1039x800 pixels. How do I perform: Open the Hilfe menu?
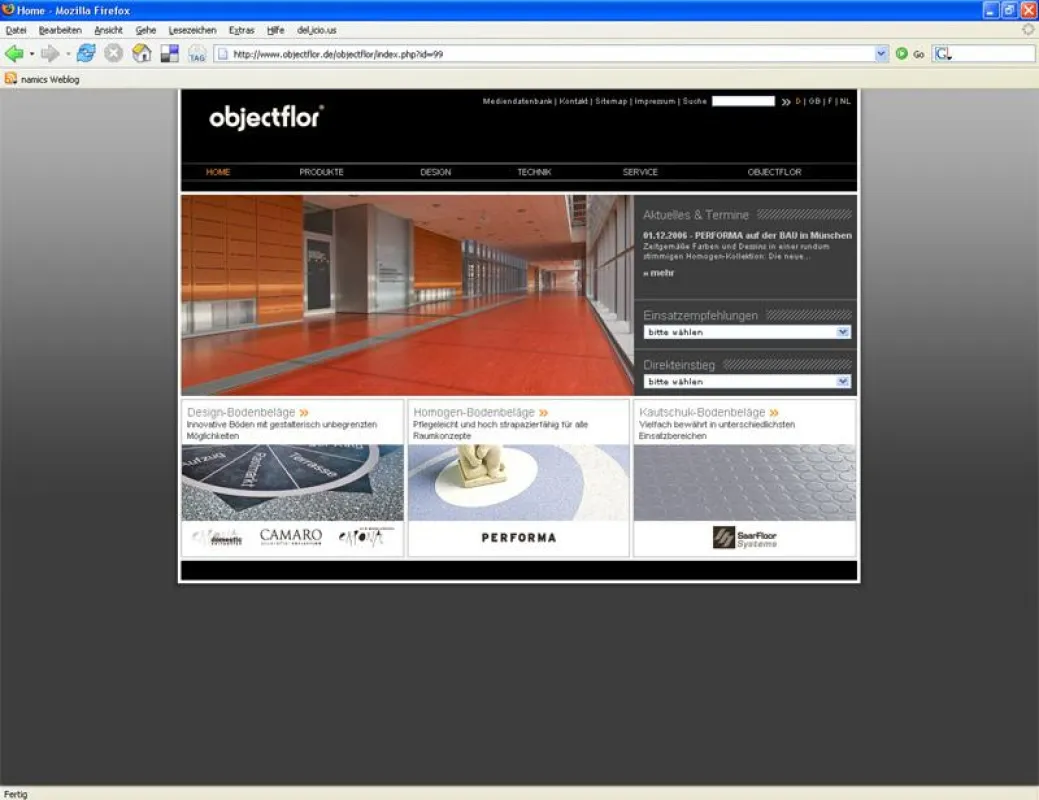pos(276,30)
